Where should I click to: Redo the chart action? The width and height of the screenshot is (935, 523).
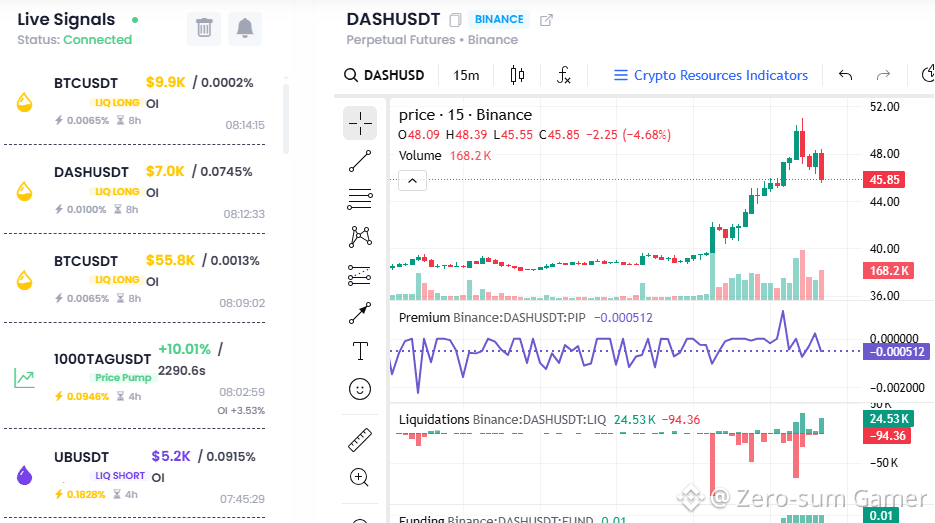click(x=883, y=75)
